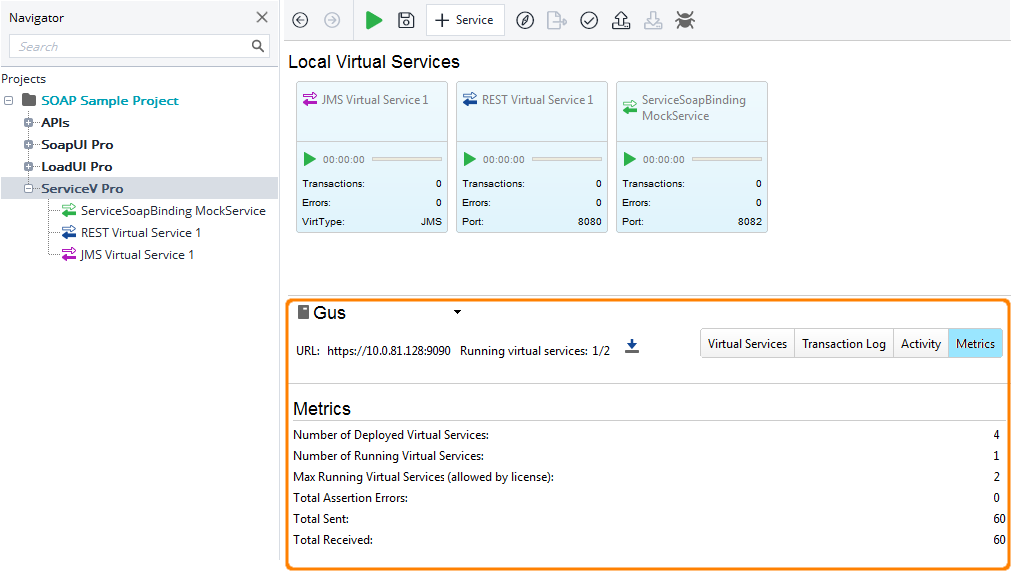The width and height of the screenshot is (1011, 572).
Task: Click the Total Assertion Errors row
Action: pos(647,498)
